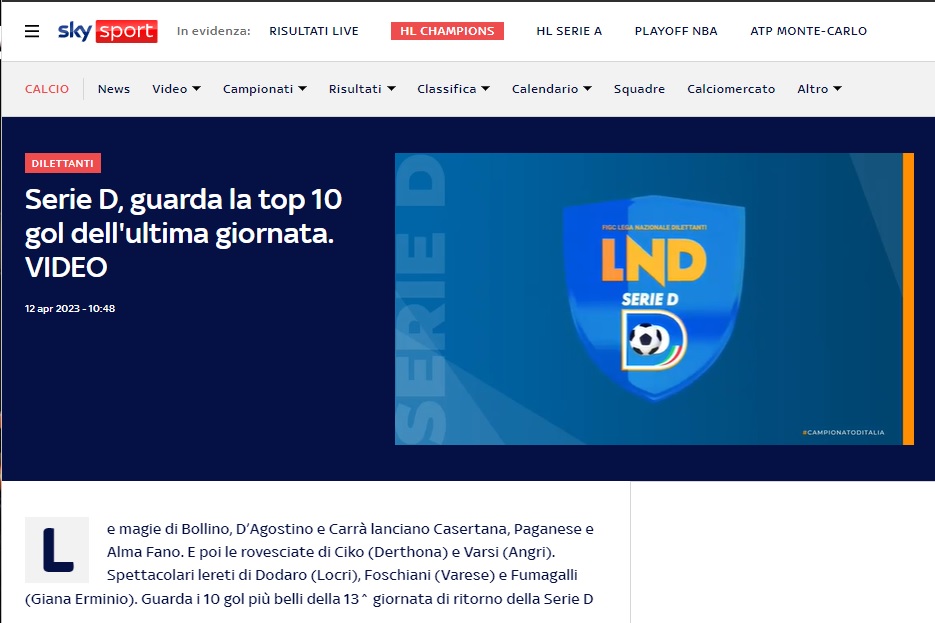Open the Squadre menu item

[639, 89]
